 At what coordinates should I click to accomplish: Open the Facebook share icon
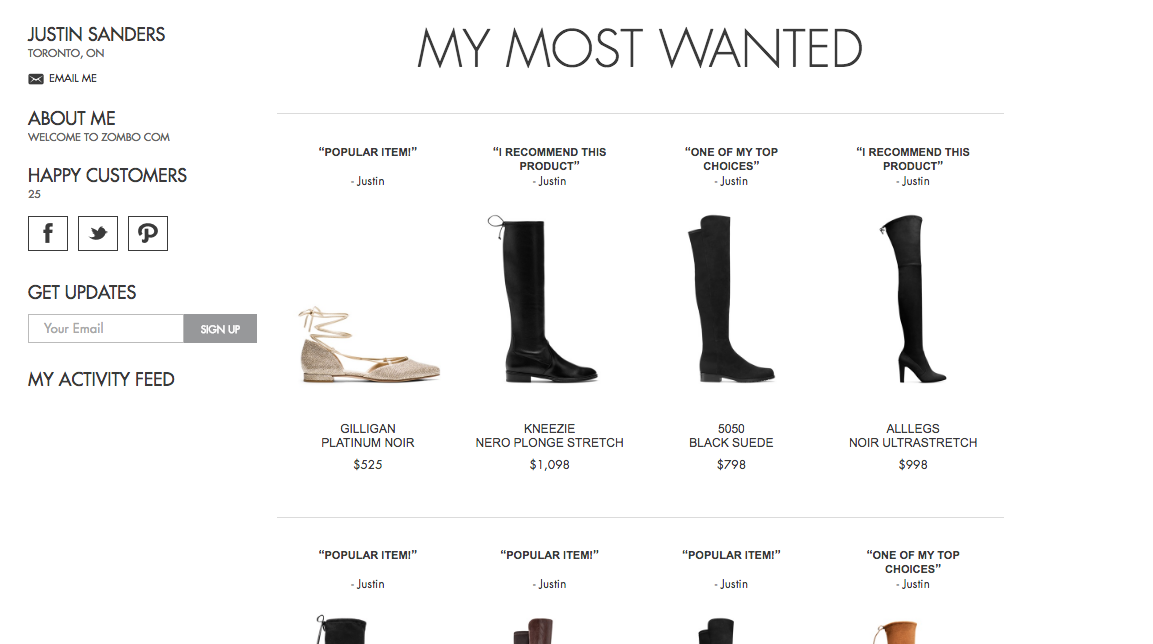pyautogui.click(x=48, y=233)
